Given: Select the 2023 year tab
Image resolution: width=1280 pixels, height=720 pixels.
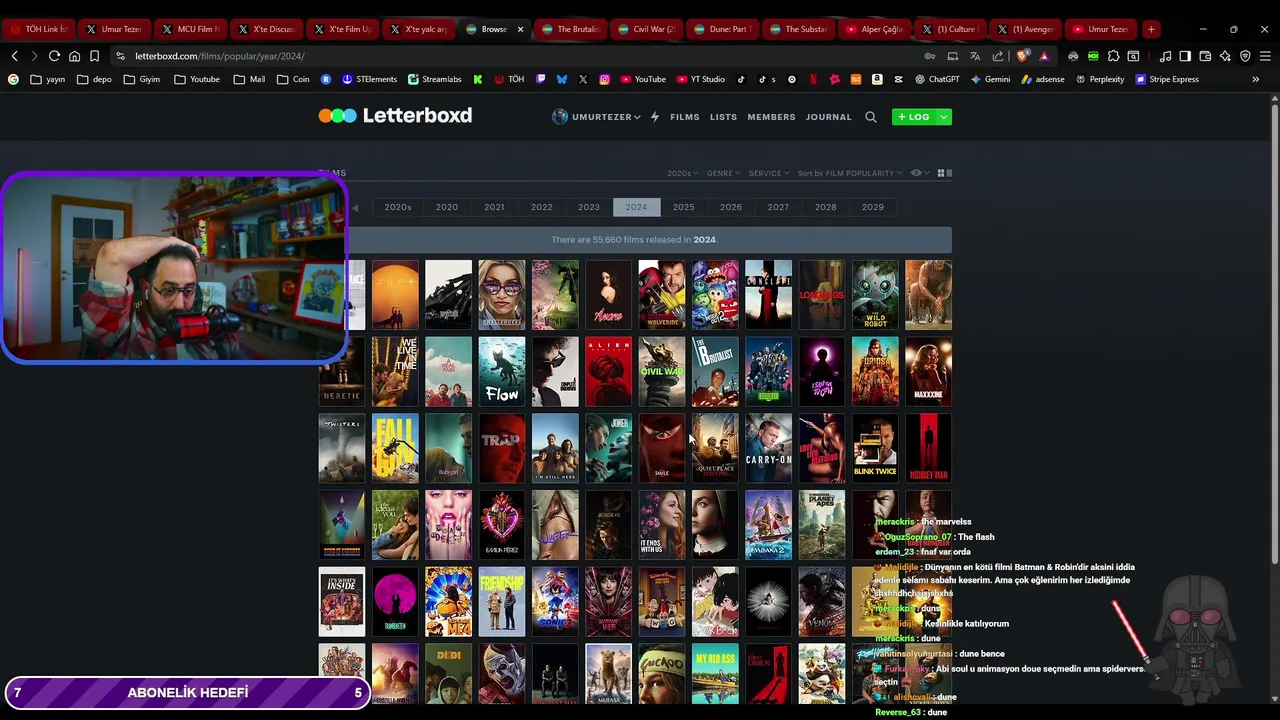Looking at the screenshot, I should point(589,207).
